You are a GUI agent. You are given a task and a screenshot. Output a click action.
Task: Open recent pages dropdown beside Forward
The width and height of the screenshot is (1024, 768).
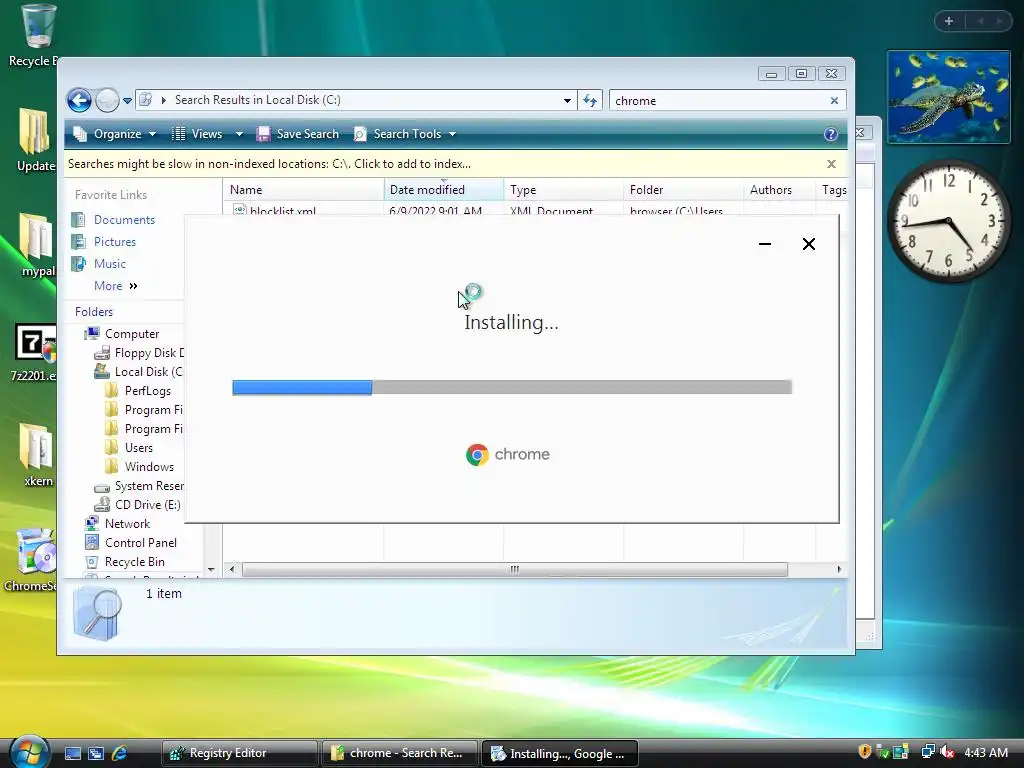point(127,101)
